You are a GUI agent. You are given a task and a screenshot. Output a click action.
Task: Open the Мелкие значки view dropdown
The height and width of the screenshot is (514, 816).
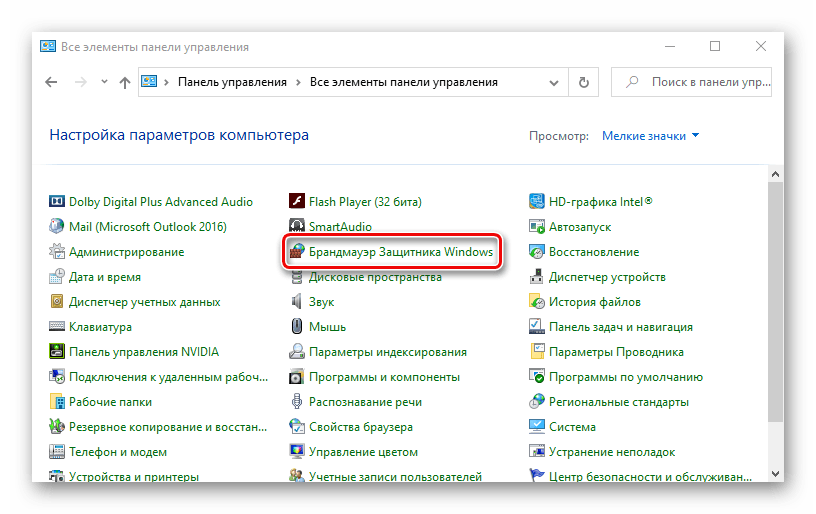(651, 136)
